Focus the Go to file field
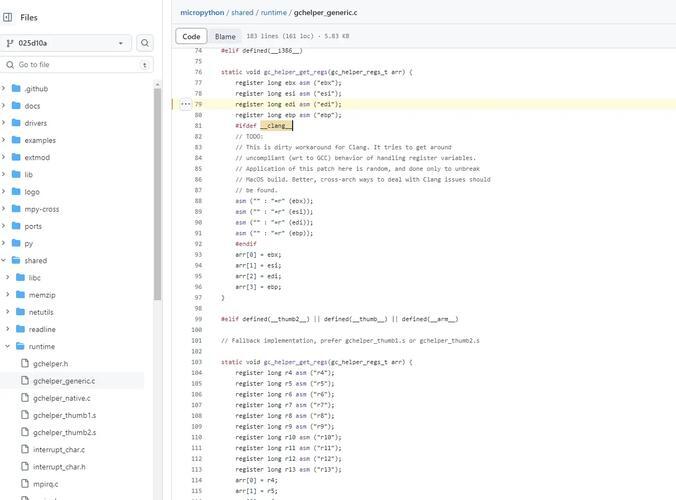The image size is (676, 500). click(77, 65)
